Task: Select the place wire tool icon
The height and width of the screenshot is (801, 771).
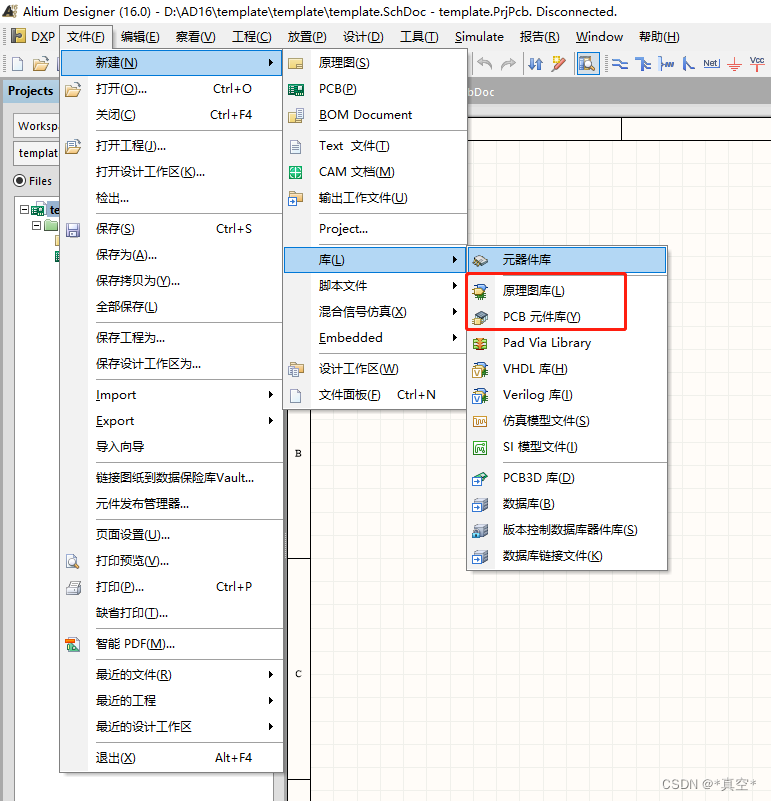Action: [620, 64]
